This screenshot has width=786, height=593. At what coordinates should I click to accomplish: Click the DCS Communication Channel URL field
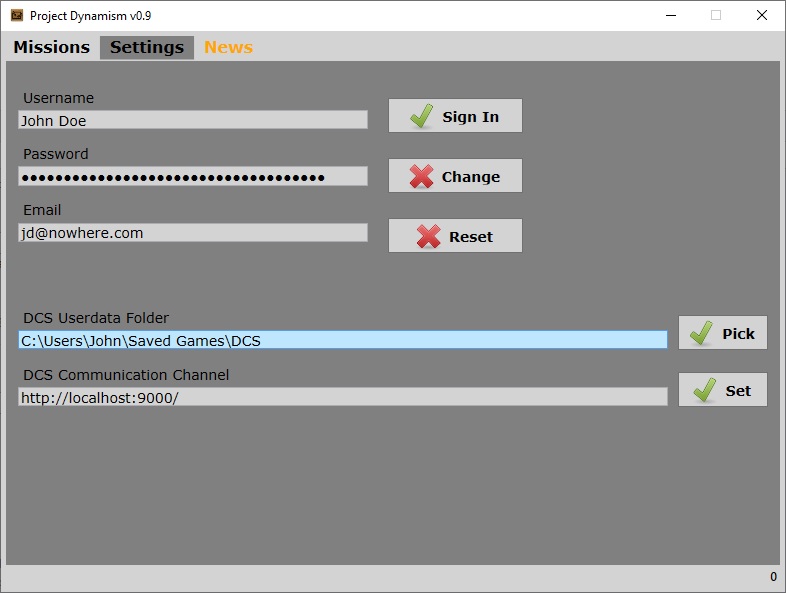click(343, 397)
